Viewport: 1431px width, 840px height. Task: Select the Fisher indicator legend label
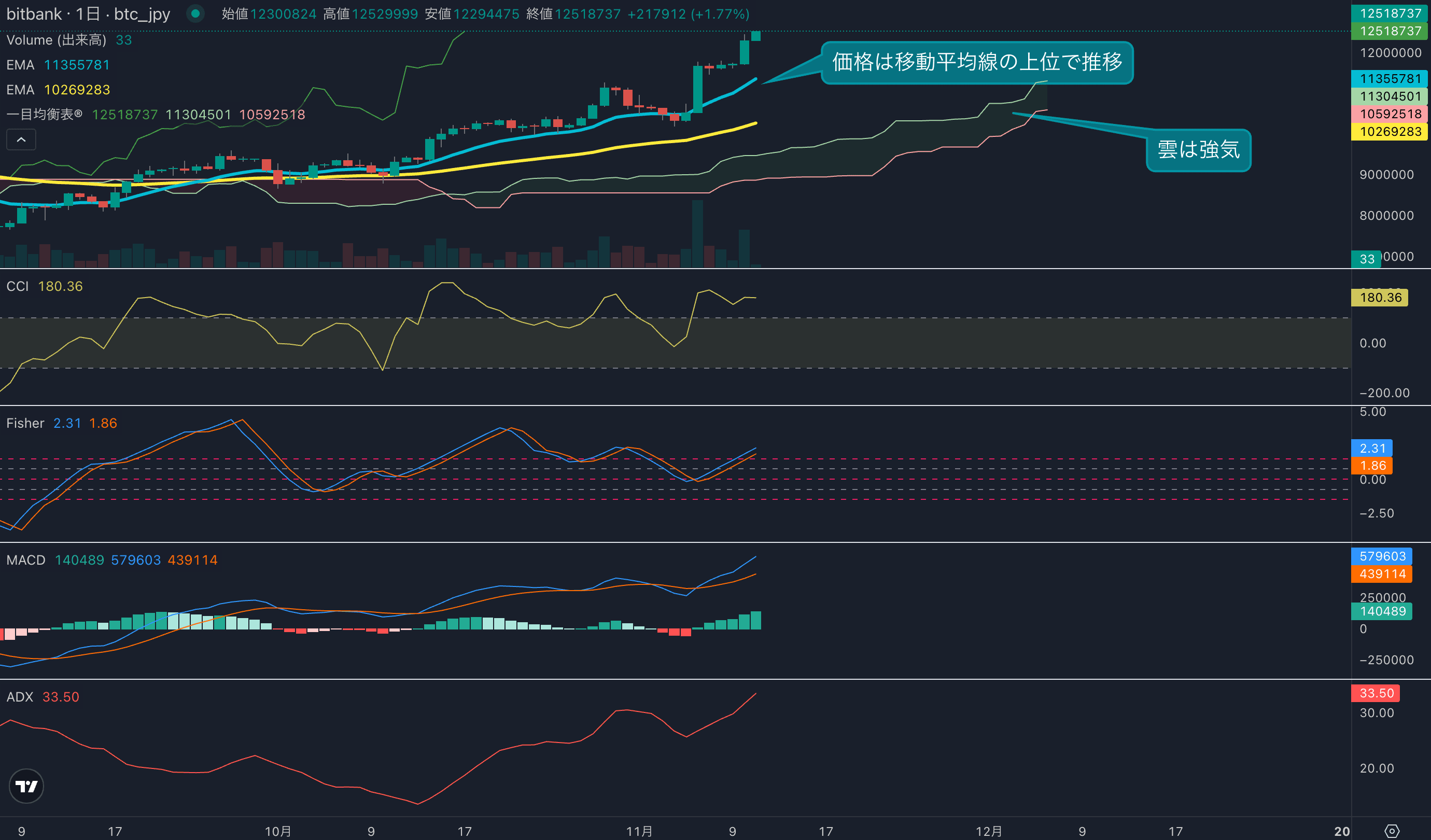click(25, 423)
